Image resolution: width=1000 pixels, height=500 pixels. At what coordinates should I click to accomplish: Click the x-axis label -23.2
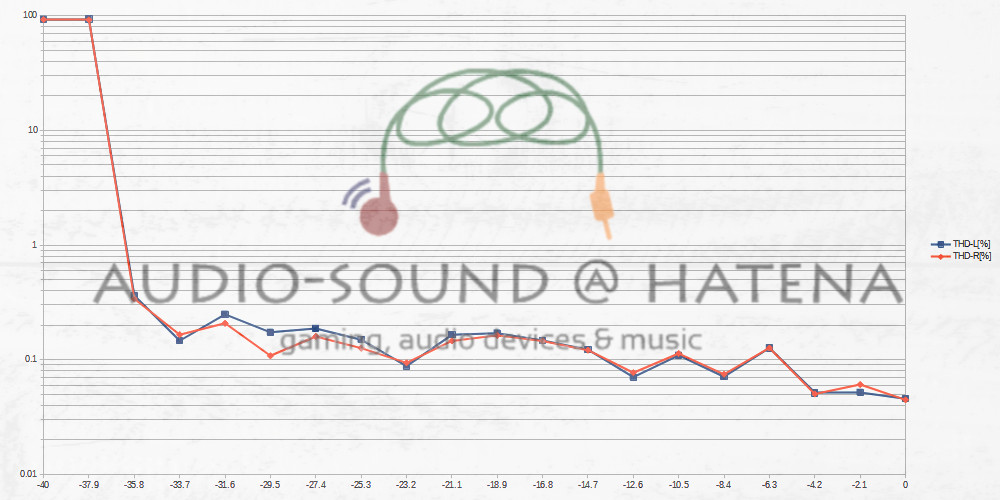[406, 485]
